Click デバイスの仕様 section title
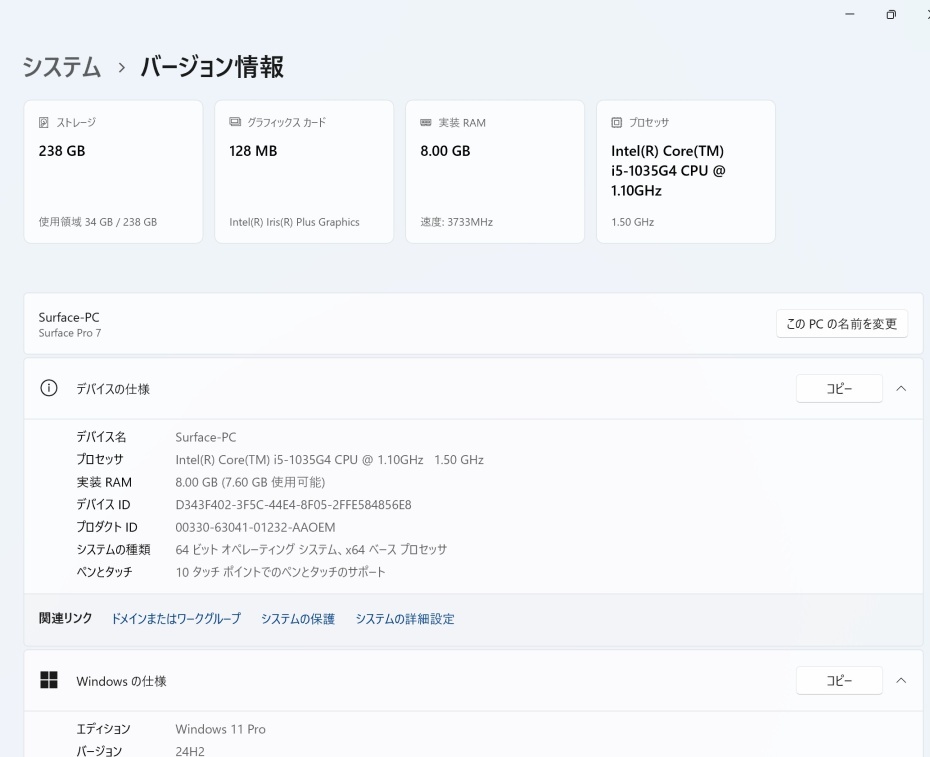This screenshot has width=930, height=757. pyautogui.click(x=113, y=389)
